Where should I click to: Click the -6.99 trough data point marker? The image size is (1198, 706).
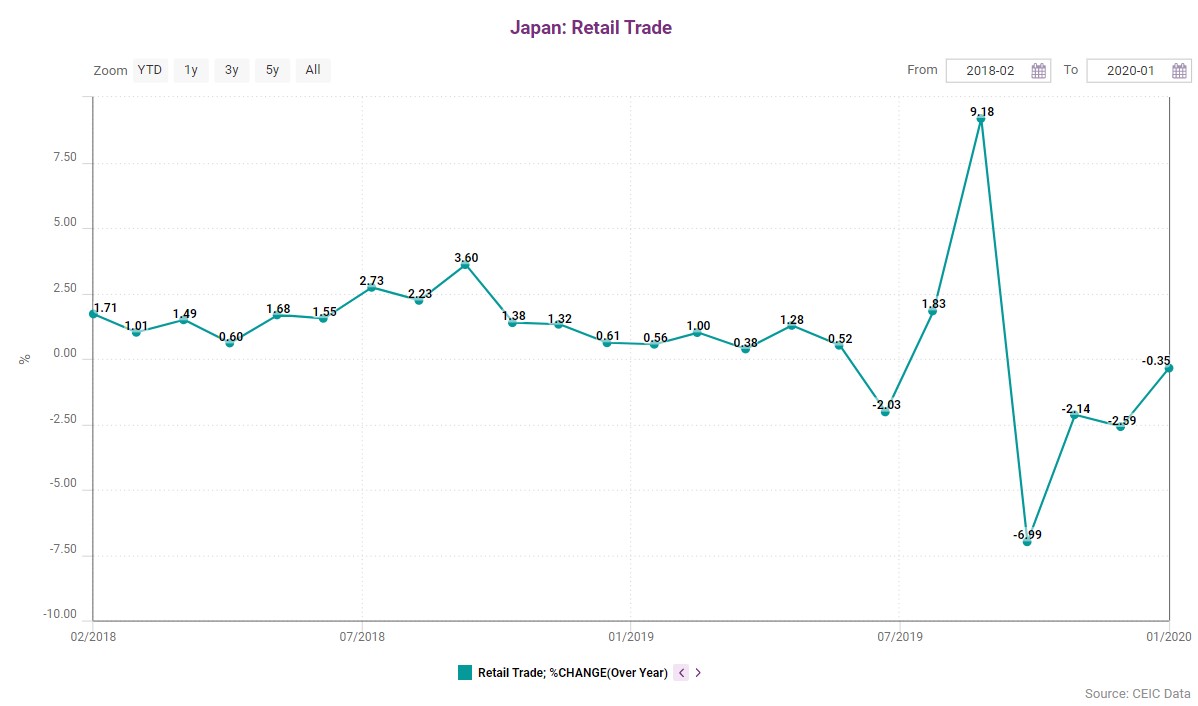click(x=1025, y=542)
